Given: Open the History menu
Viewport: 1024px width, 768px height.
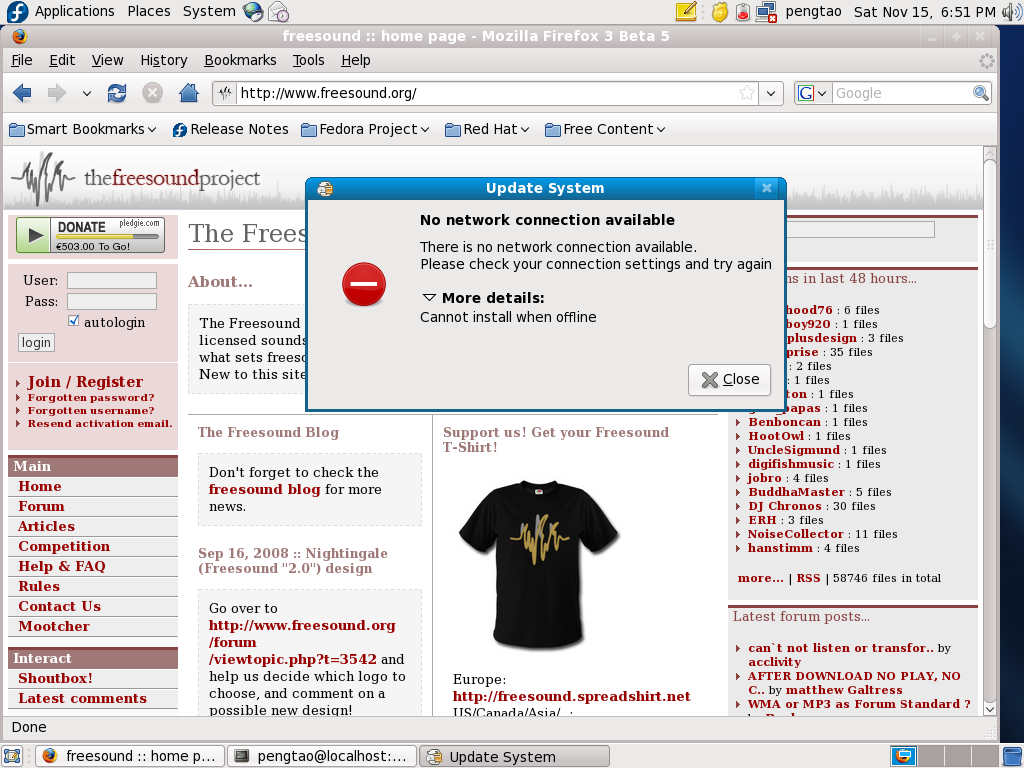Looking at the screenshot, I should tap(164, 60).
